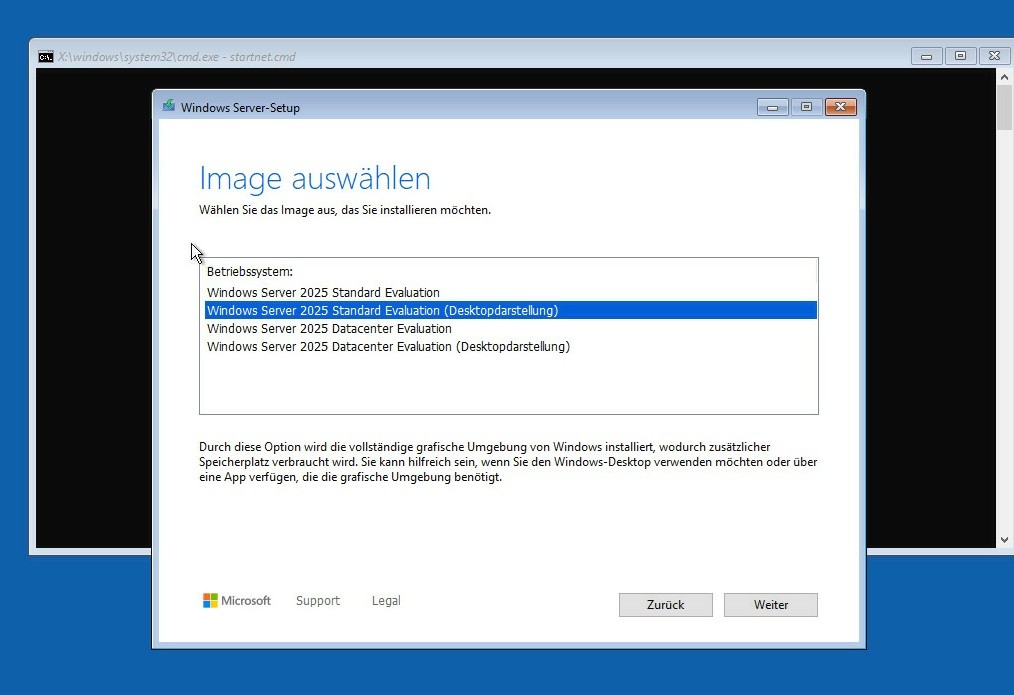Minimize the cmd.exe window
The image size is (1014, 695).
926,56
